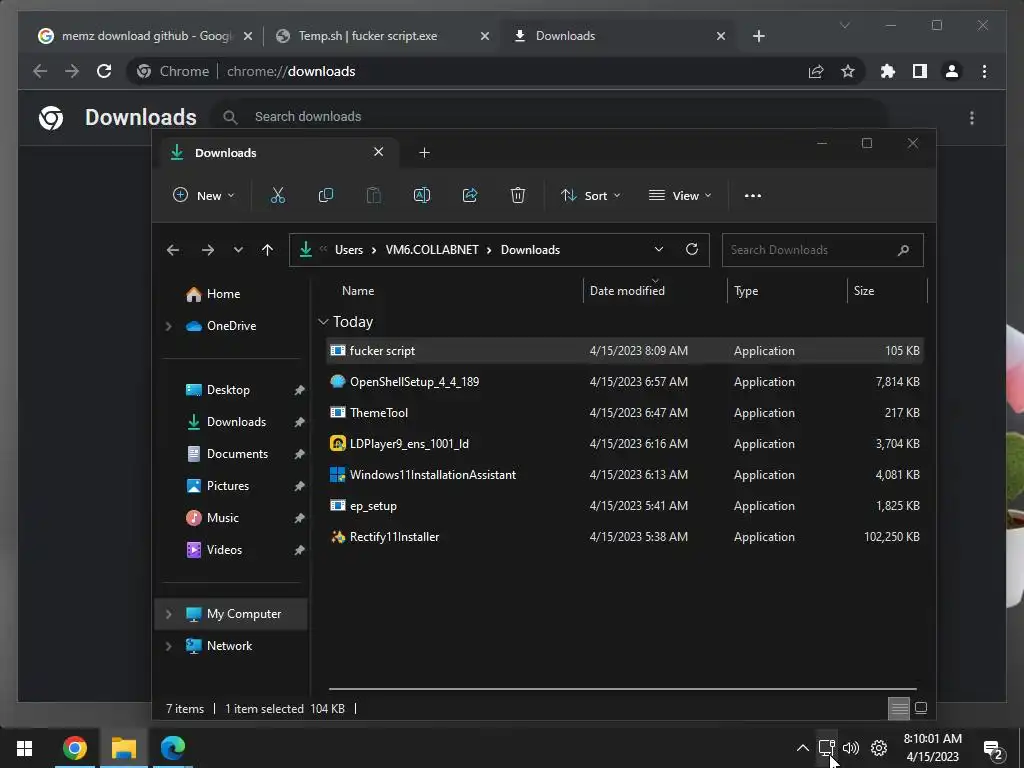Switch to large thumbnails view icon in status bar

coord(921,708)
